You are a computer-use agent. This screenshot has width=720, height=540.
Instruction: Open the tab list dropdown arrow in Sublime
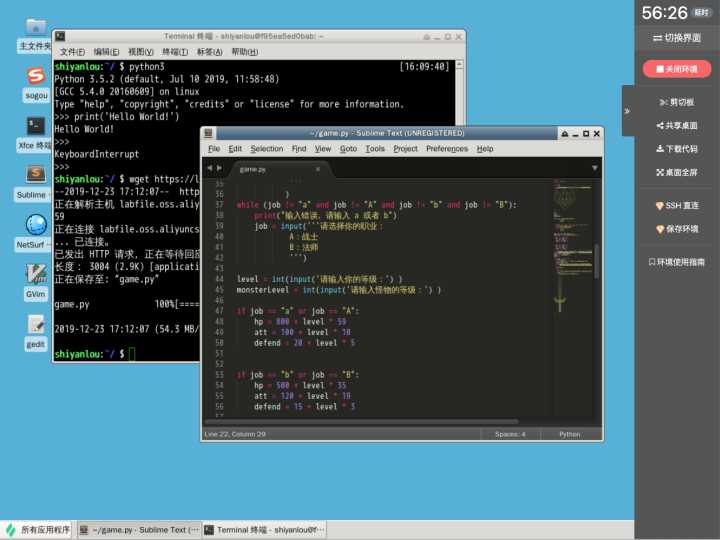click(594, 168)
